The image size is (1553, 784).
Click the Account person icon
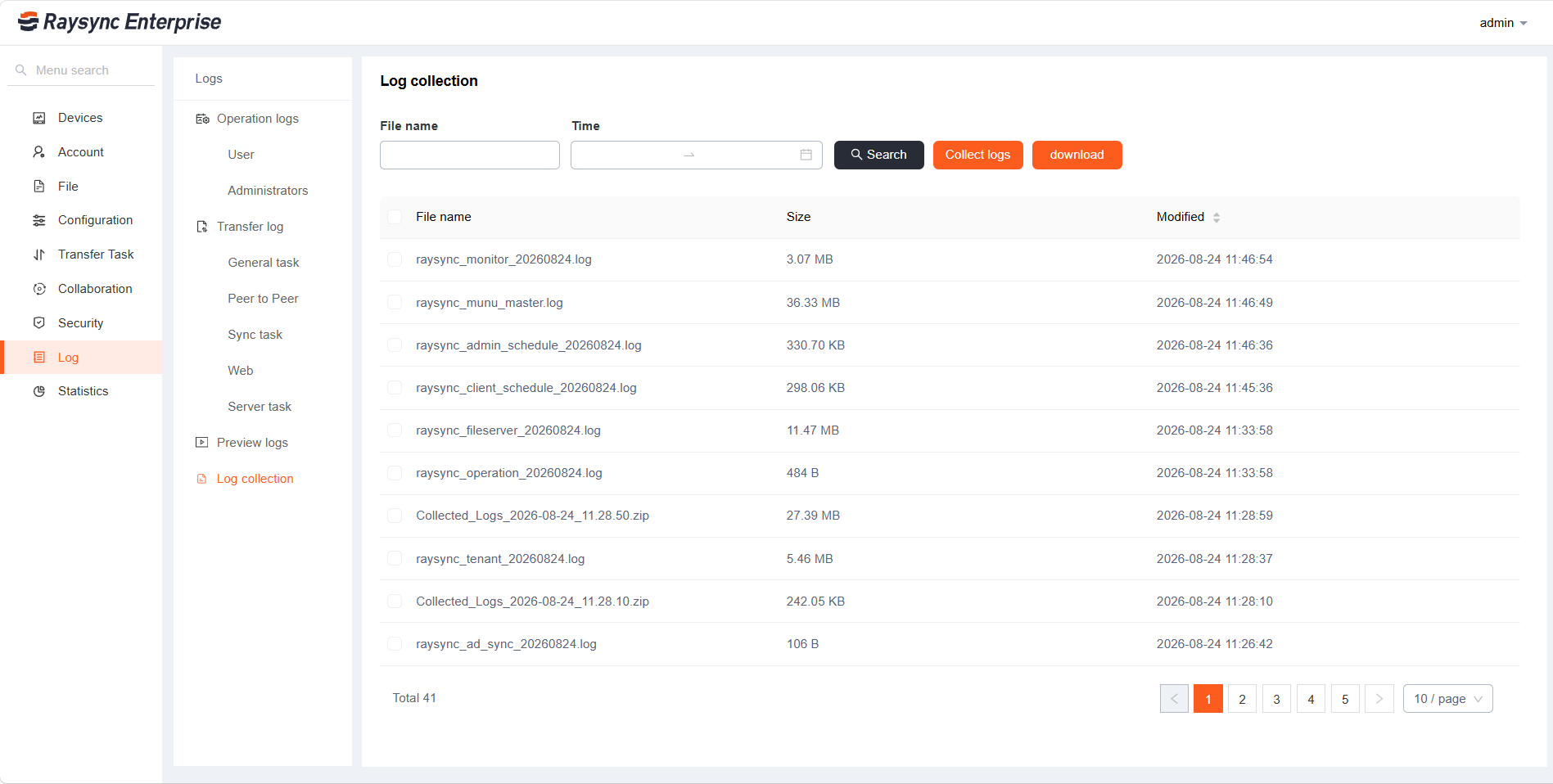(x=38, y=152)
